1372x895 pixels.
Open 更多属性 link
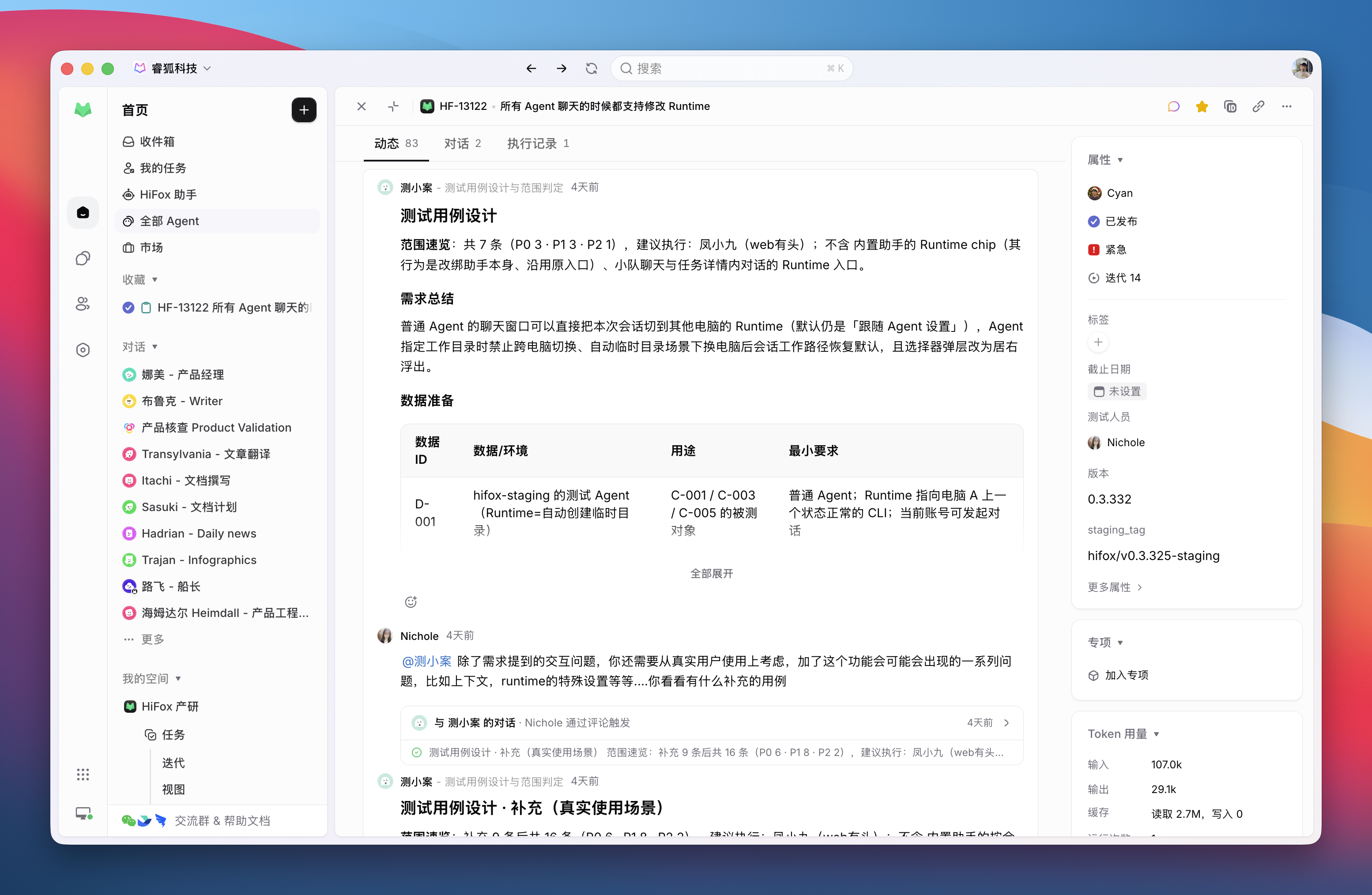(1114, 587)
